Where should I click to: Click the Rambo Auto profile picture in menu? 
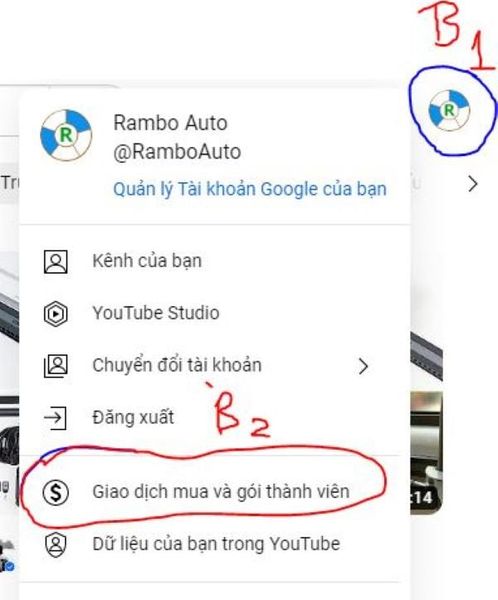tap(66, 135)
